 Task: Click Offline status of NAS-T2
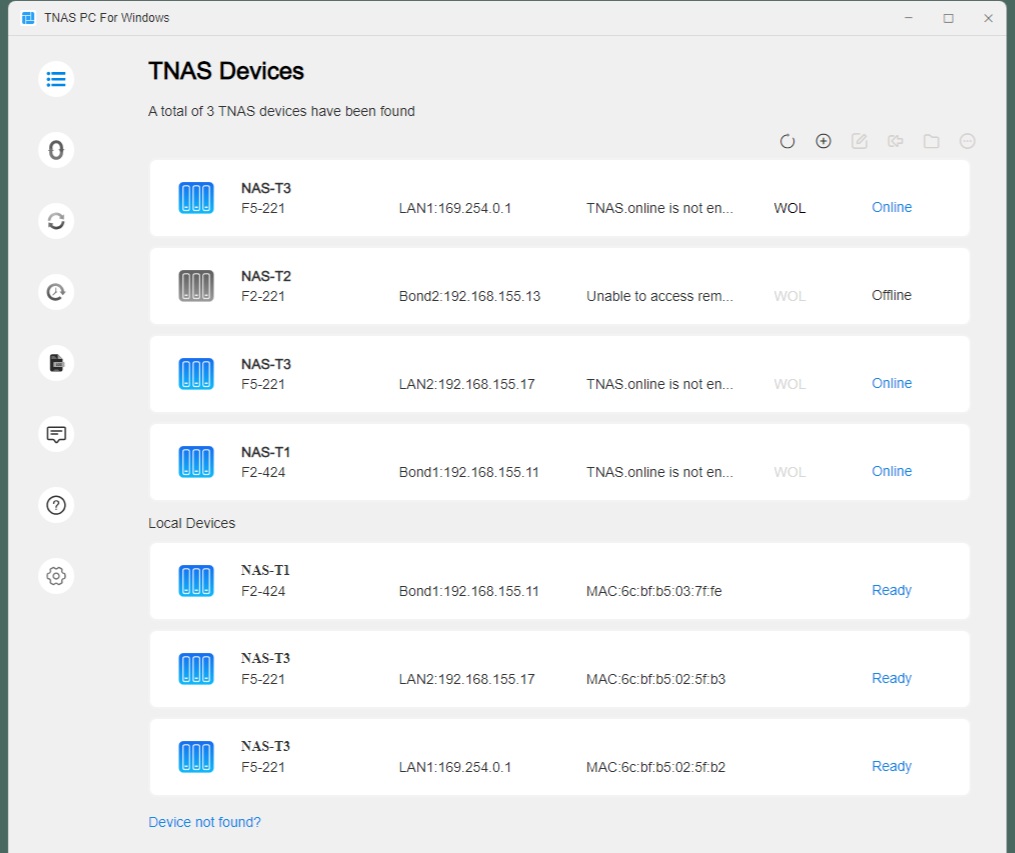point(891,295)
